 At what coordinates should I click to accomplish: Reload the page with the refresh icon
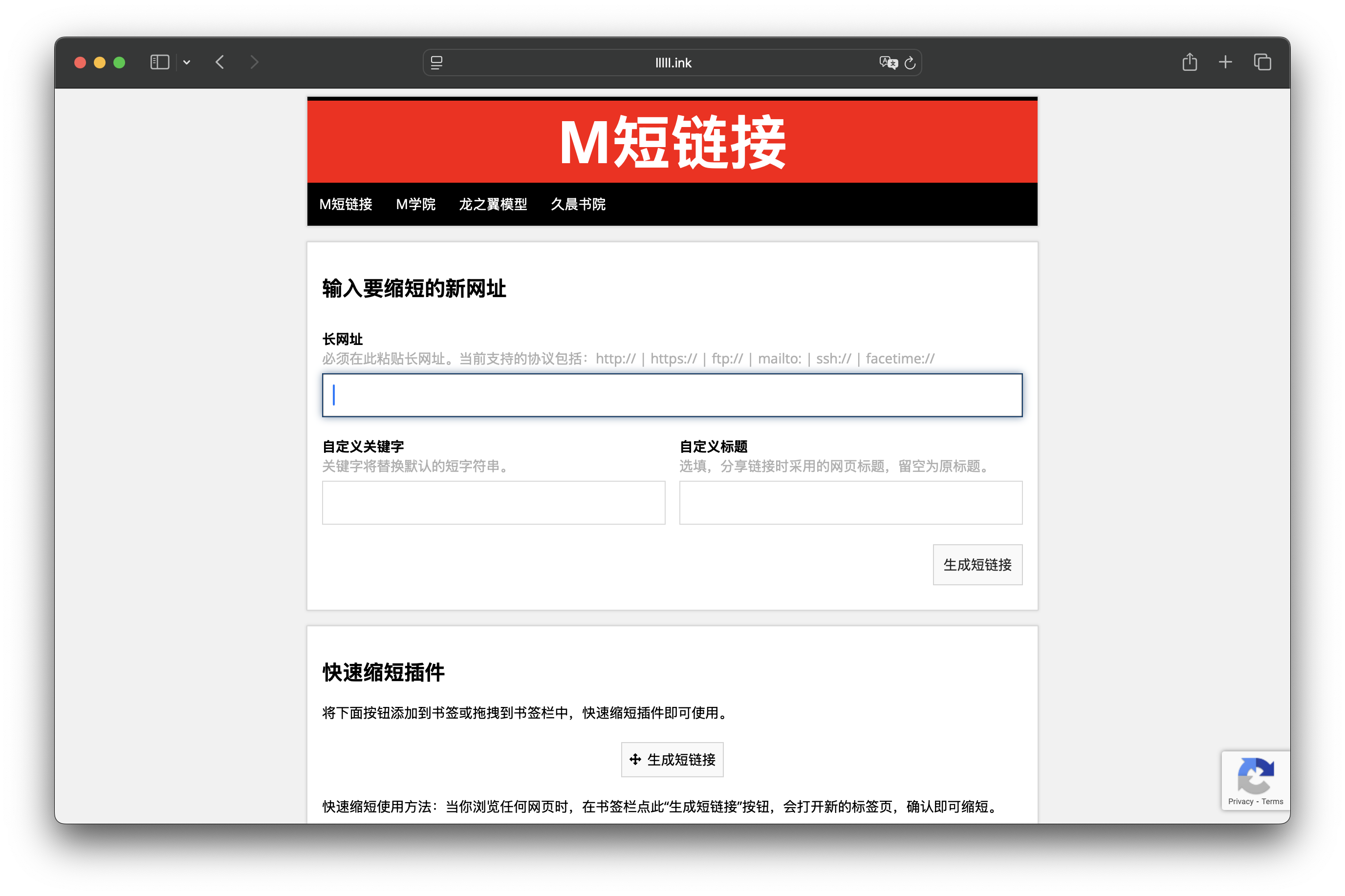click(x=910, y=63)
